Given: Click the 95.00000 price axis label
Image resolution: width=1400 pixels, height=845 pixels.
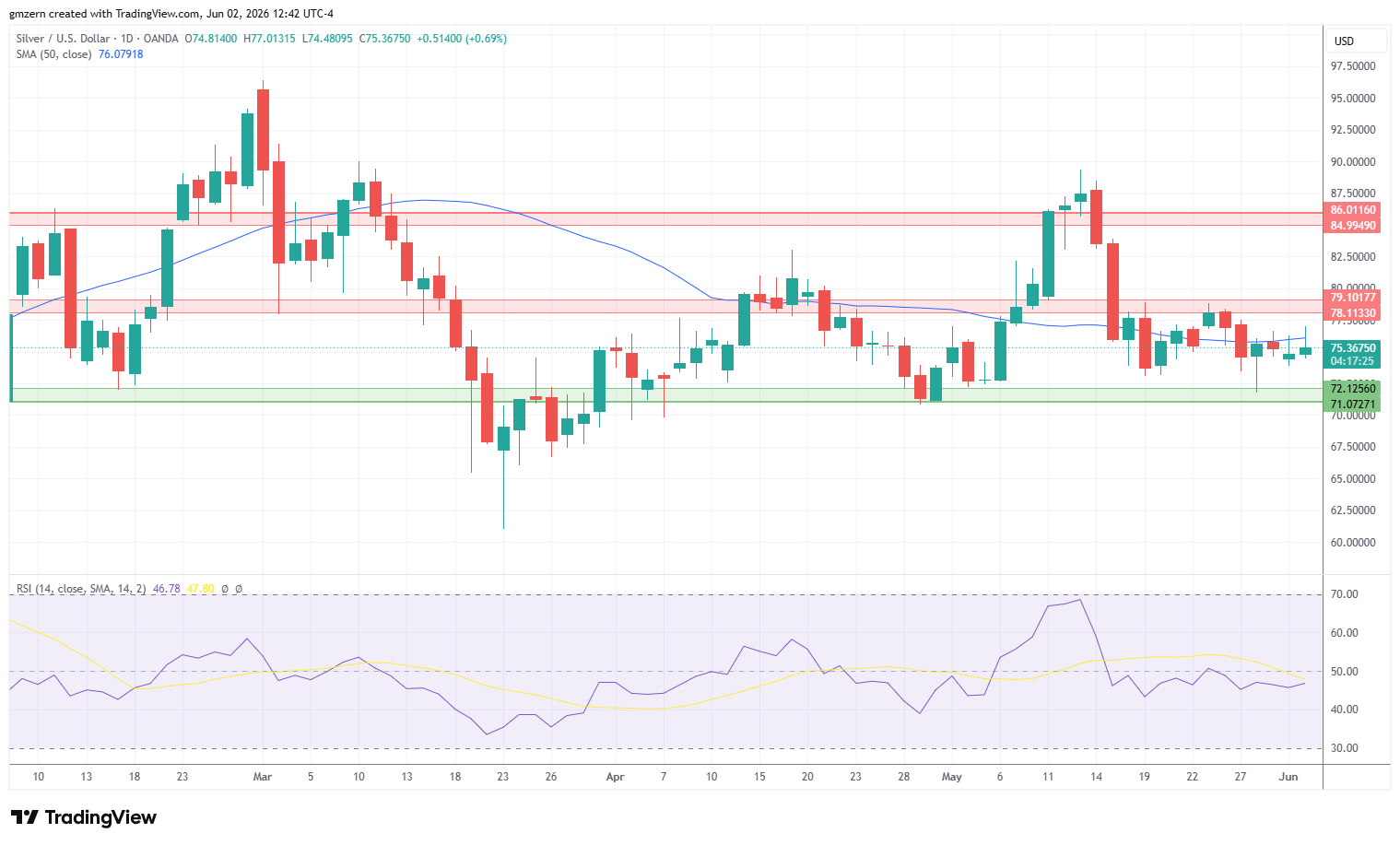Looking at the screenshot, I should (1353, 99).
